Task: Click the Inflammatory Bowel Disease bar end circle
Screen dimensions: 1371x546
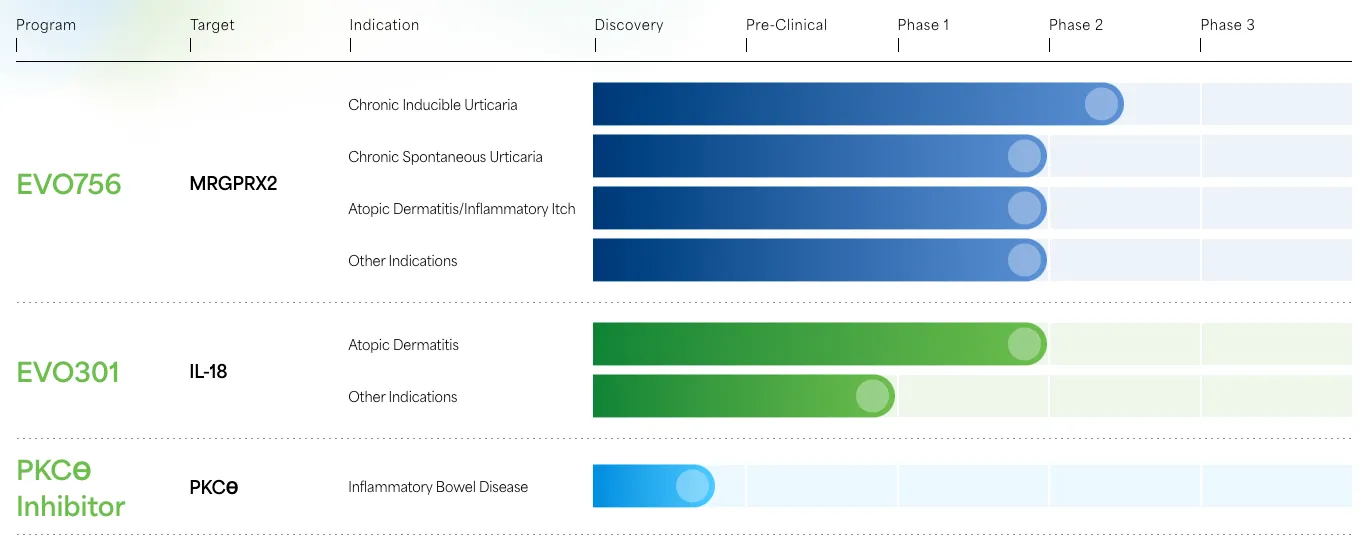Action: [x=691, y=486]
